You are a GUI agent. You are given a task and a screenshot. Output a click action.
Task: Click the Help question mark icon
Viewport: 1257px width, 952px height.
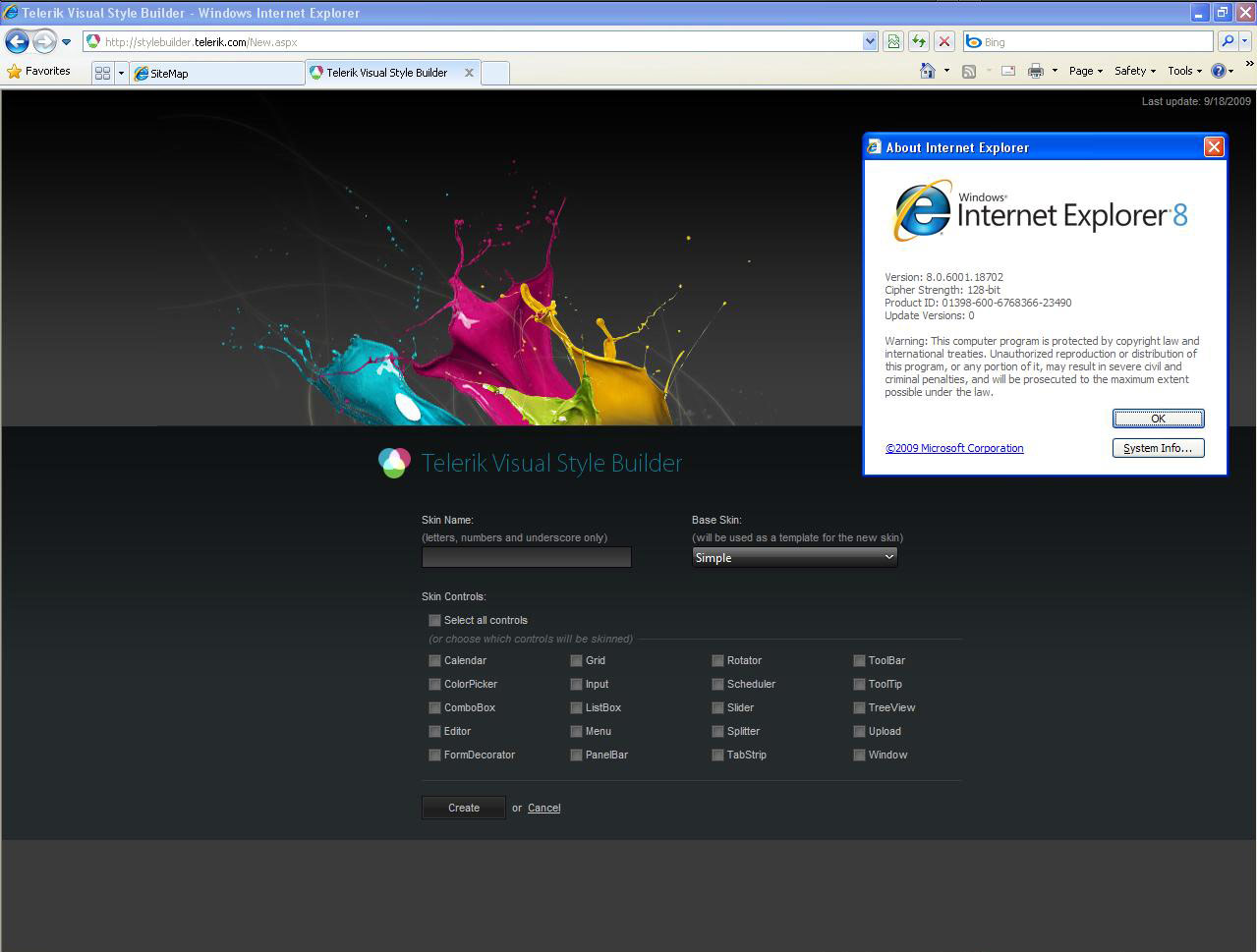coord(1219,71)
